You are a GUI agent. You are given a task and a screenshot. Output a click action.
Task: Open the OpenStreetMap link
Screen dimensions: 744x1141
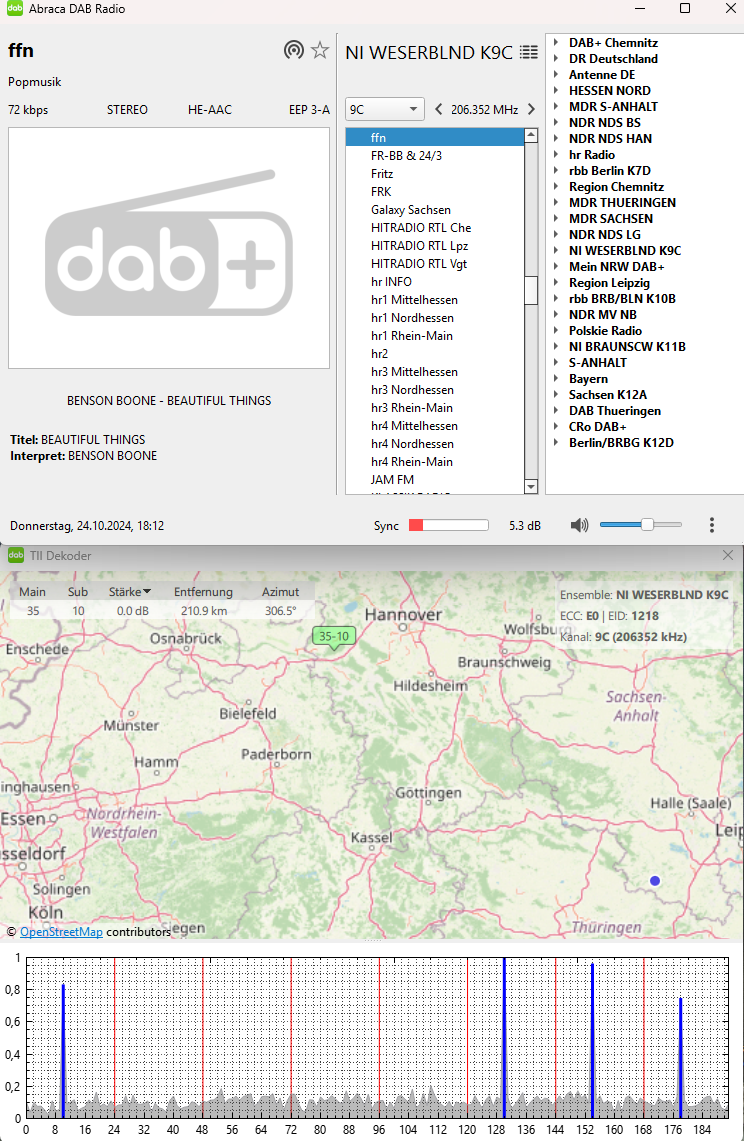coord(61,932)
